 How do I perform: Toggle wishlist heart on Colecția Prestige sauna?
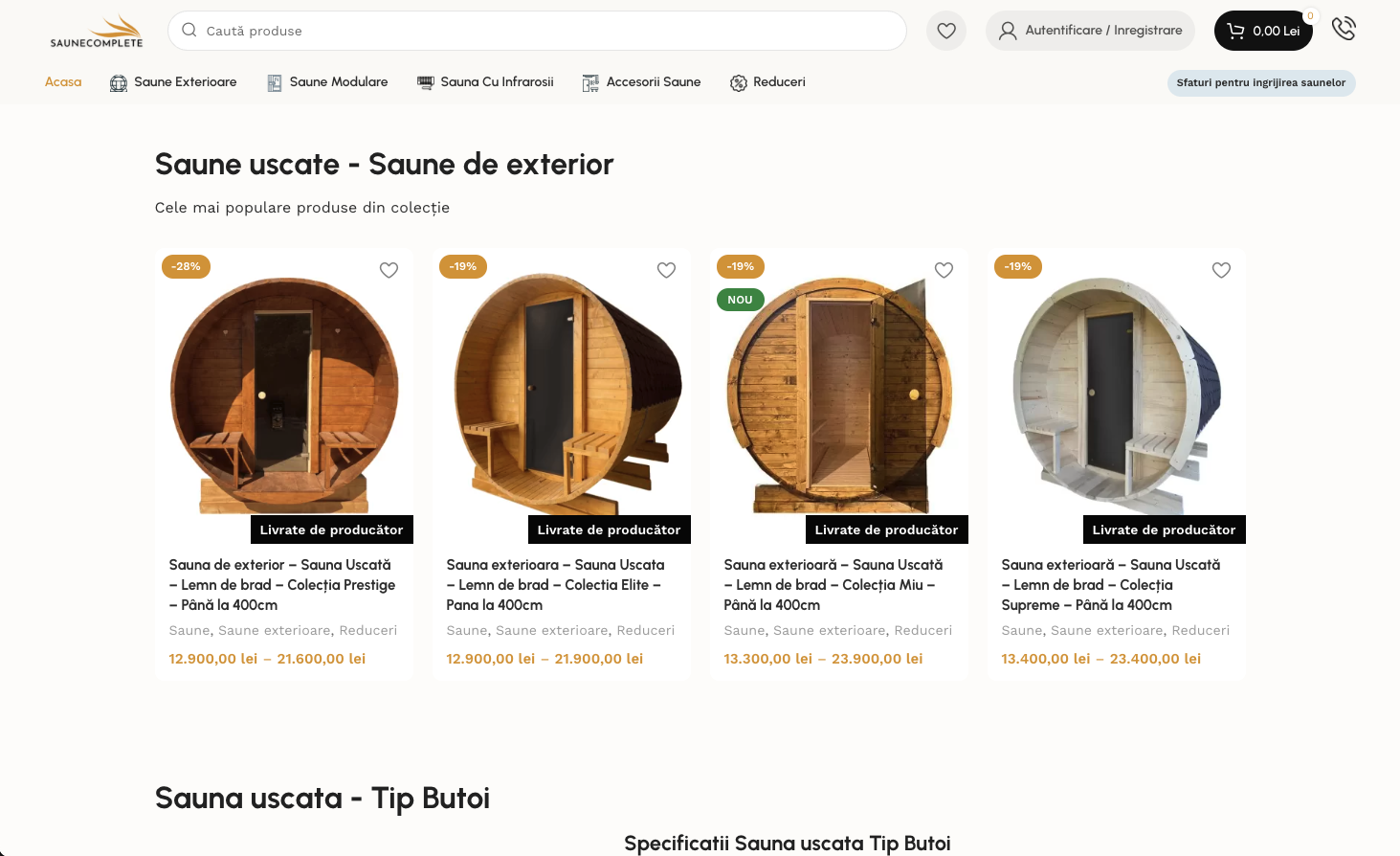(x=389, y=270)
